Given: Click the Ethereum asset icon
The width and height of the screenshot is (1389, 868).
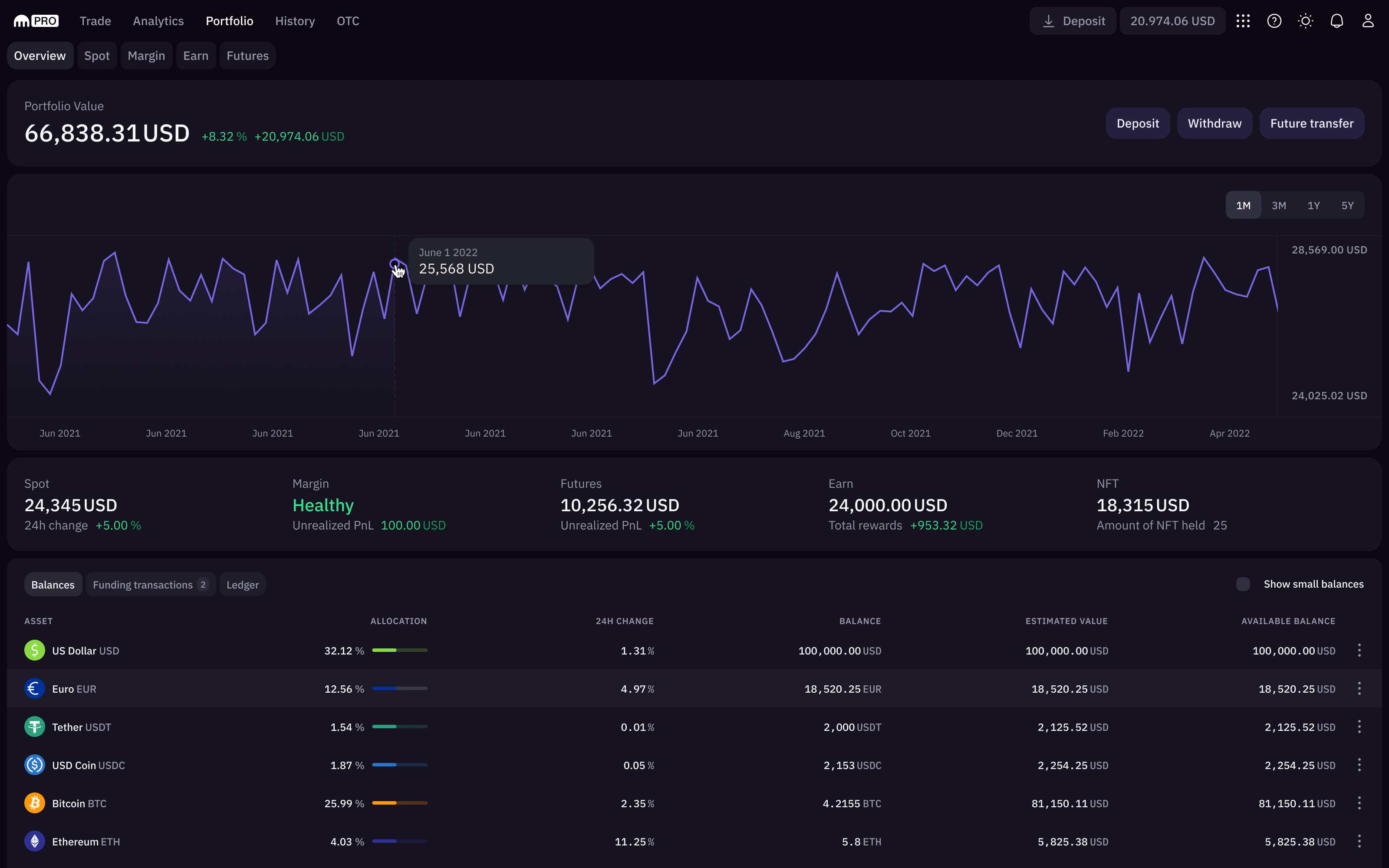Looking at the screenshot, I should coord(34,841).
